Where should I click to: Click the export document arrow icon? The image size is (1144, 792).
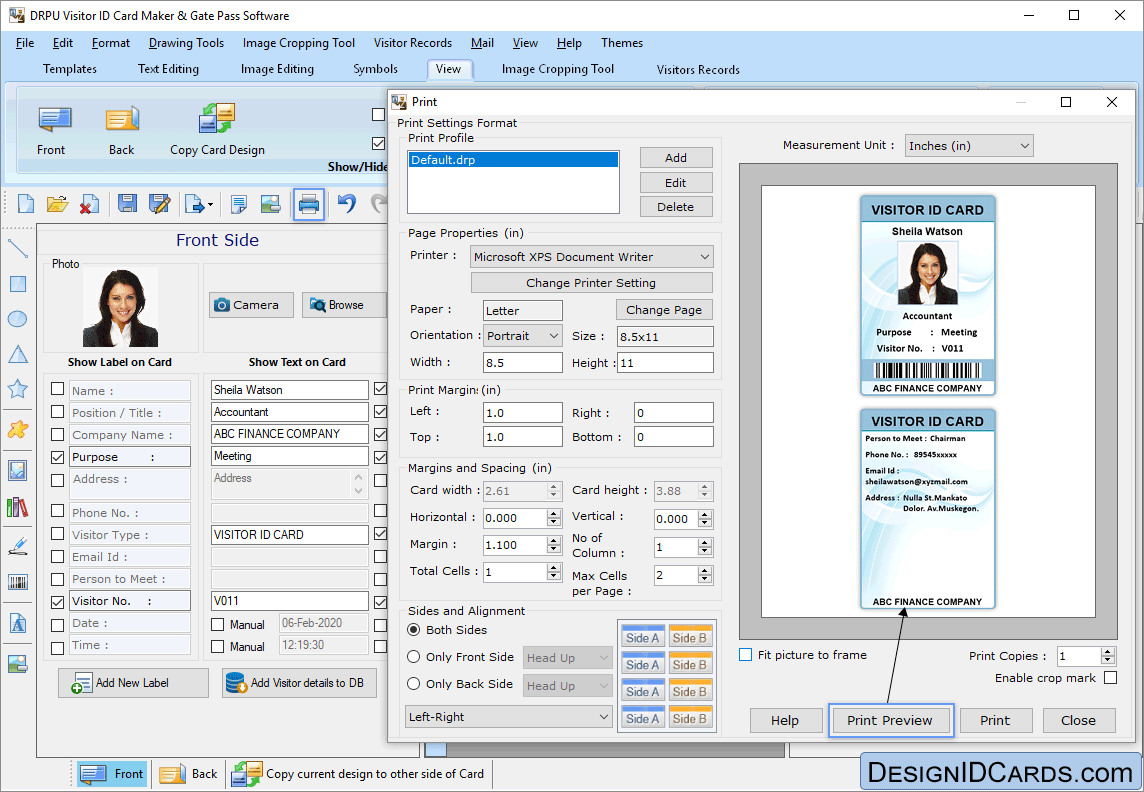coord(198,204)
